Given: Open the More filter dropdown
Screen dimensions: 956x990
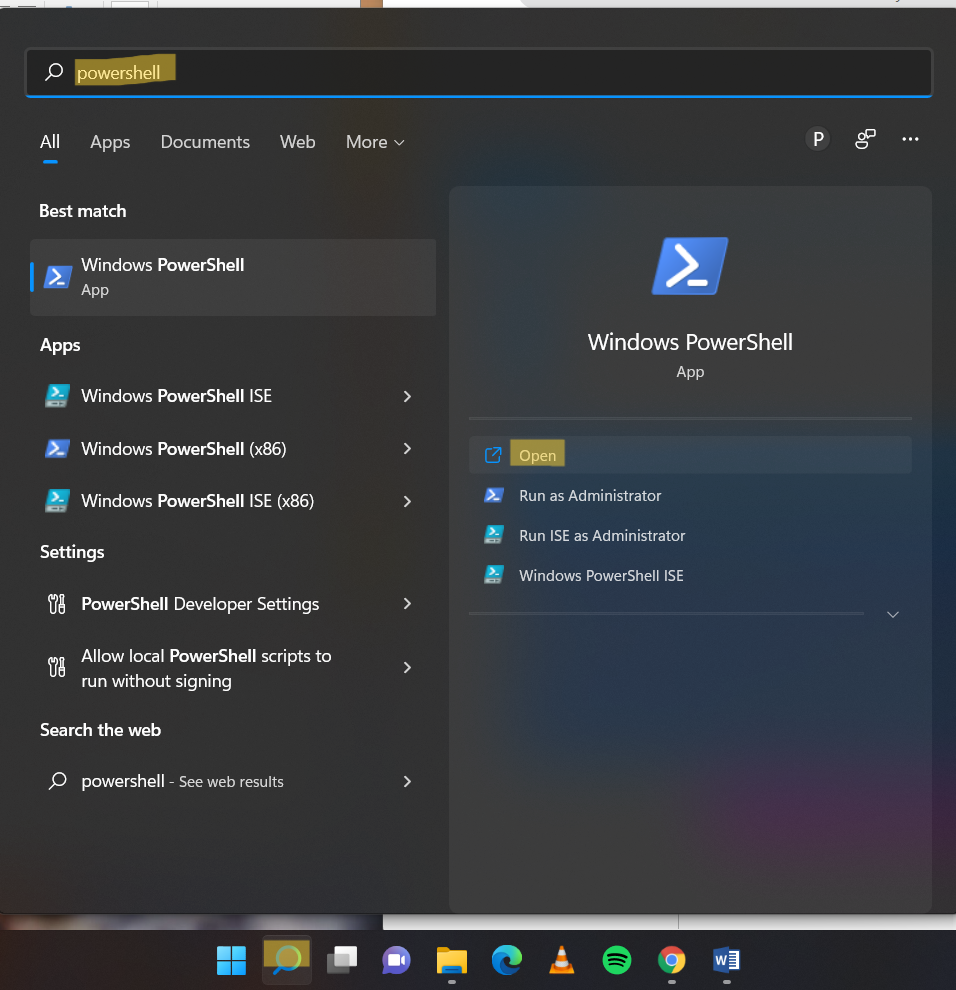Looking at the screenshot, I should pyautogui.click(x=375, y=142).
